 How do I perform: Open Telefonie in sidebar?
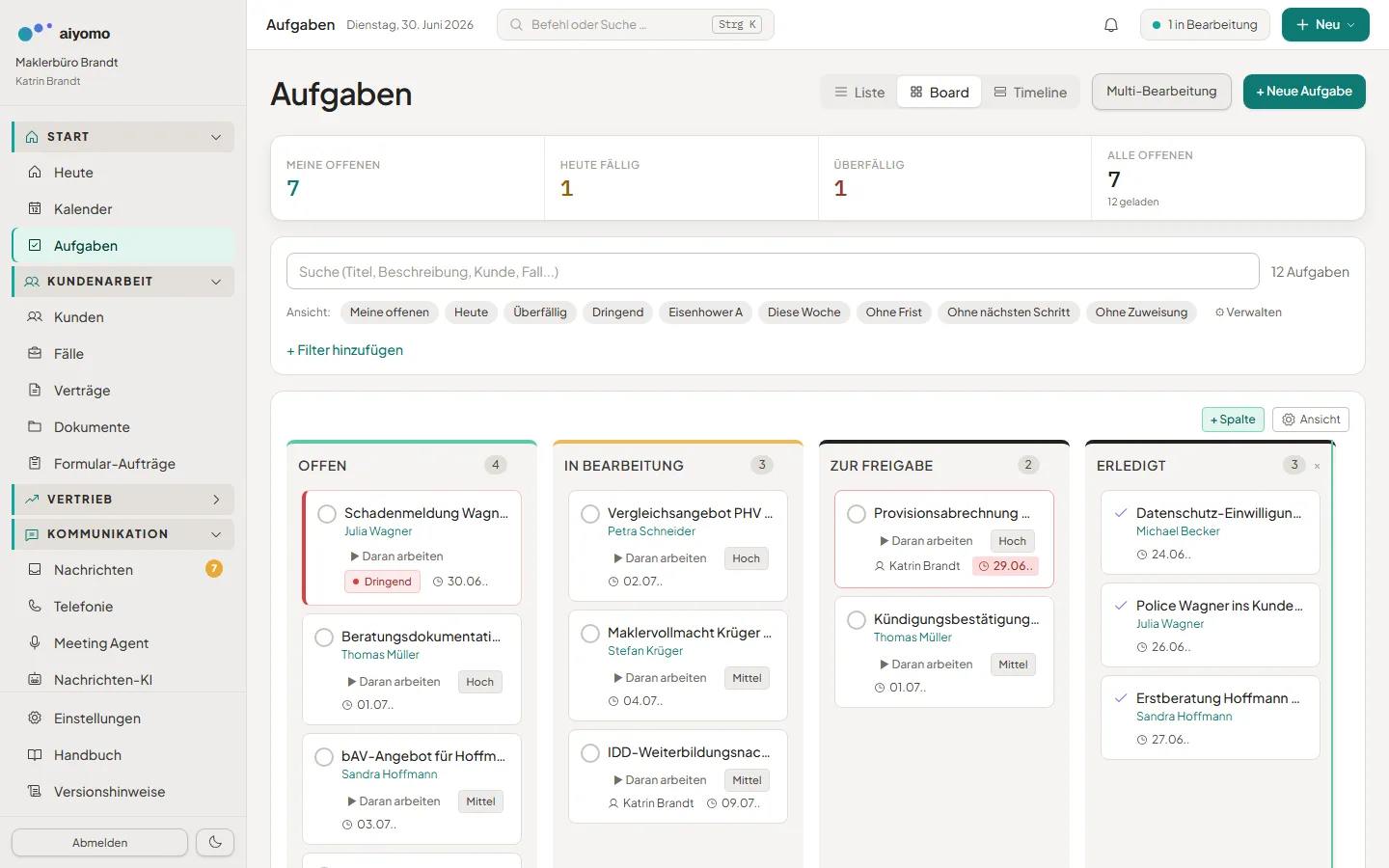[x=123, y=607]
